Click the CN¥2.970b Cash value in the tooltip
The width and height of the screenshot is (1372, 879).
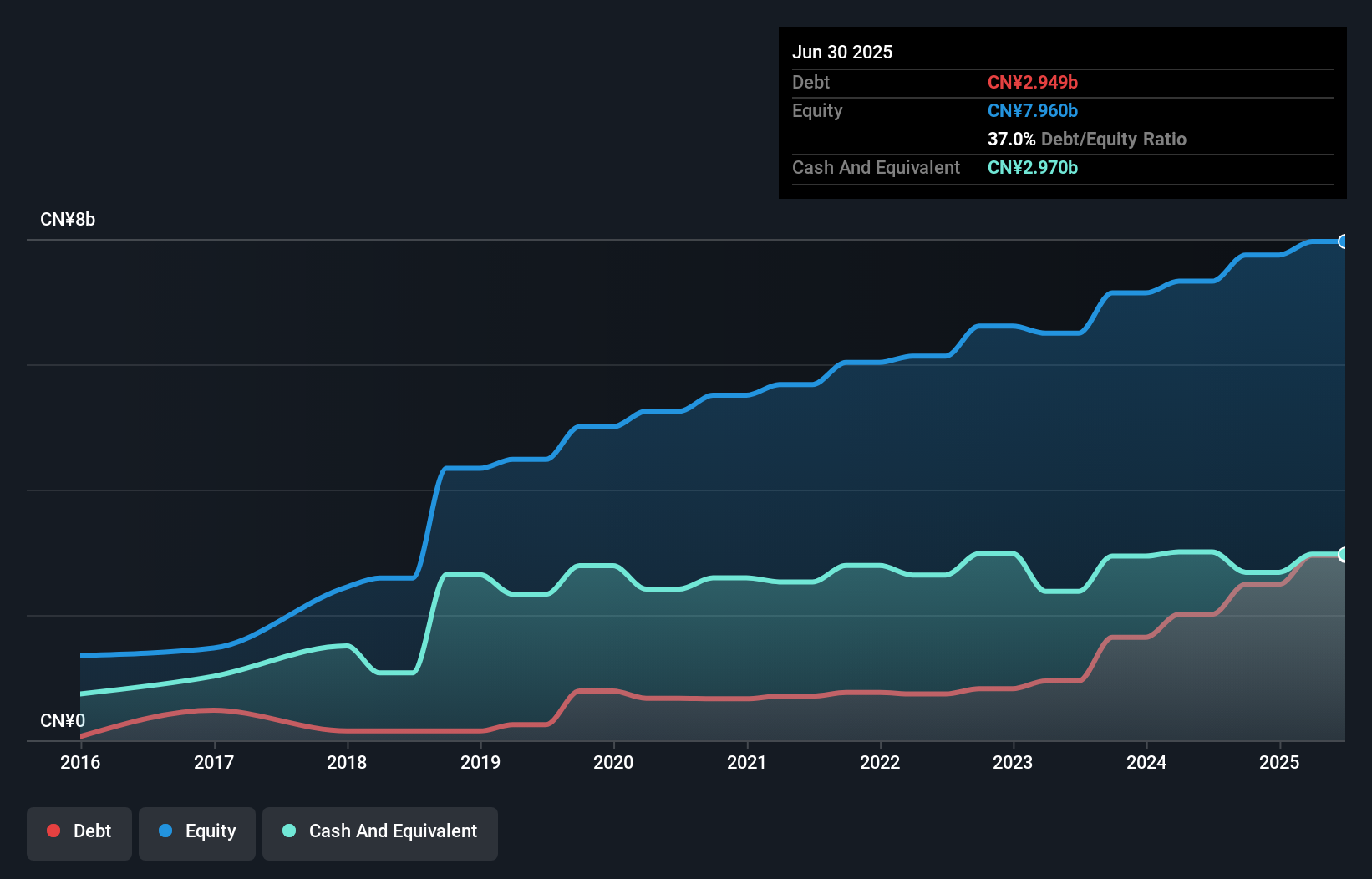1033,167
